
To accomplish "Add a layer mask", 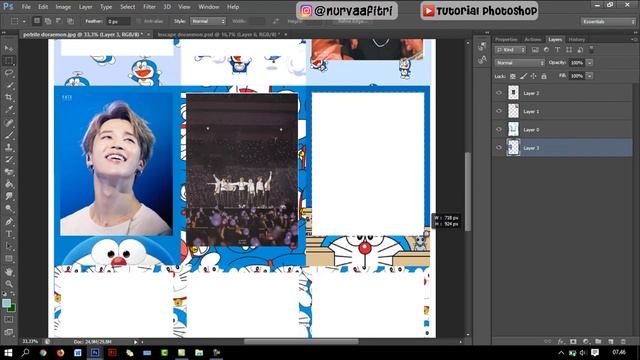I will pos(573,341).
